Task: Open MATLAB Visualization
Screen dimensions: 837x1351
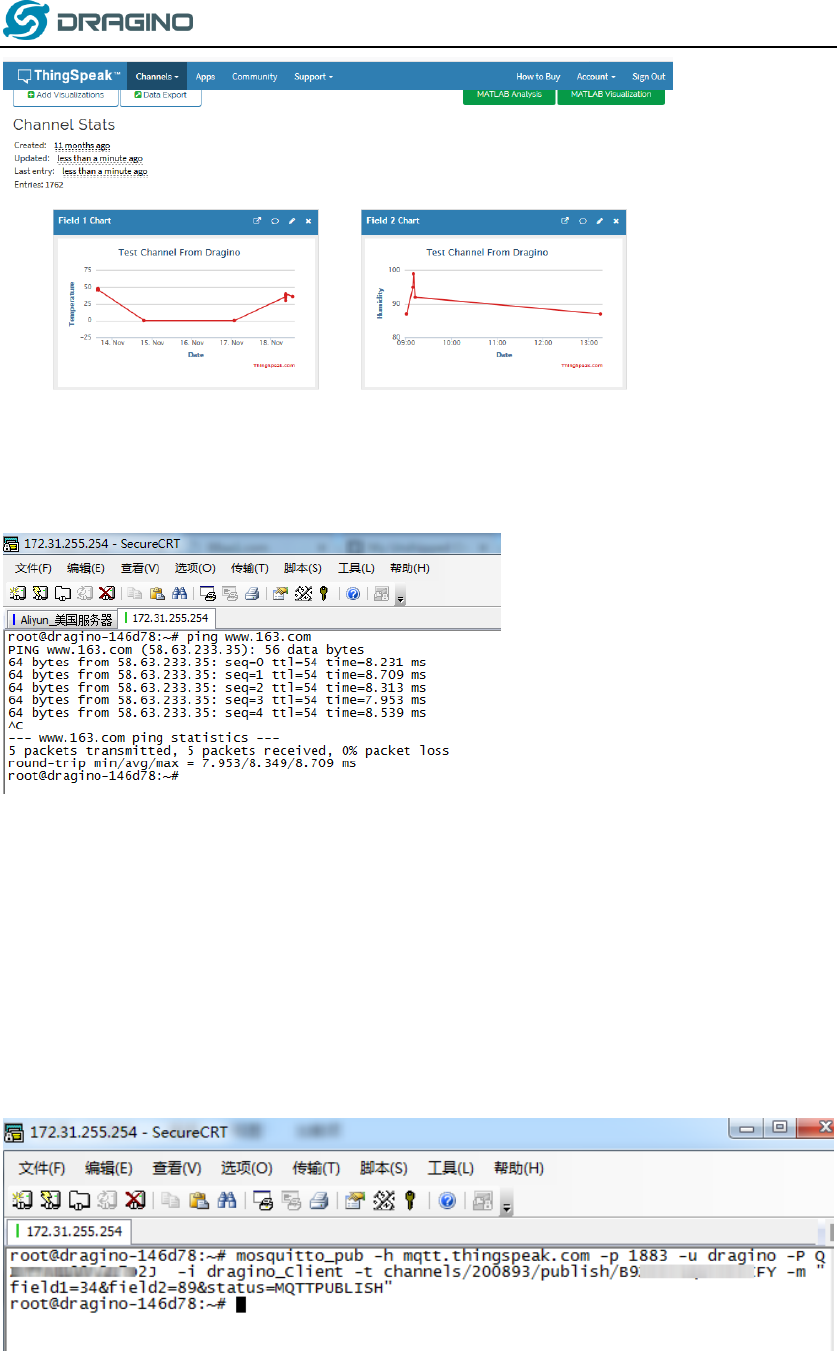Action: point(611,95)
